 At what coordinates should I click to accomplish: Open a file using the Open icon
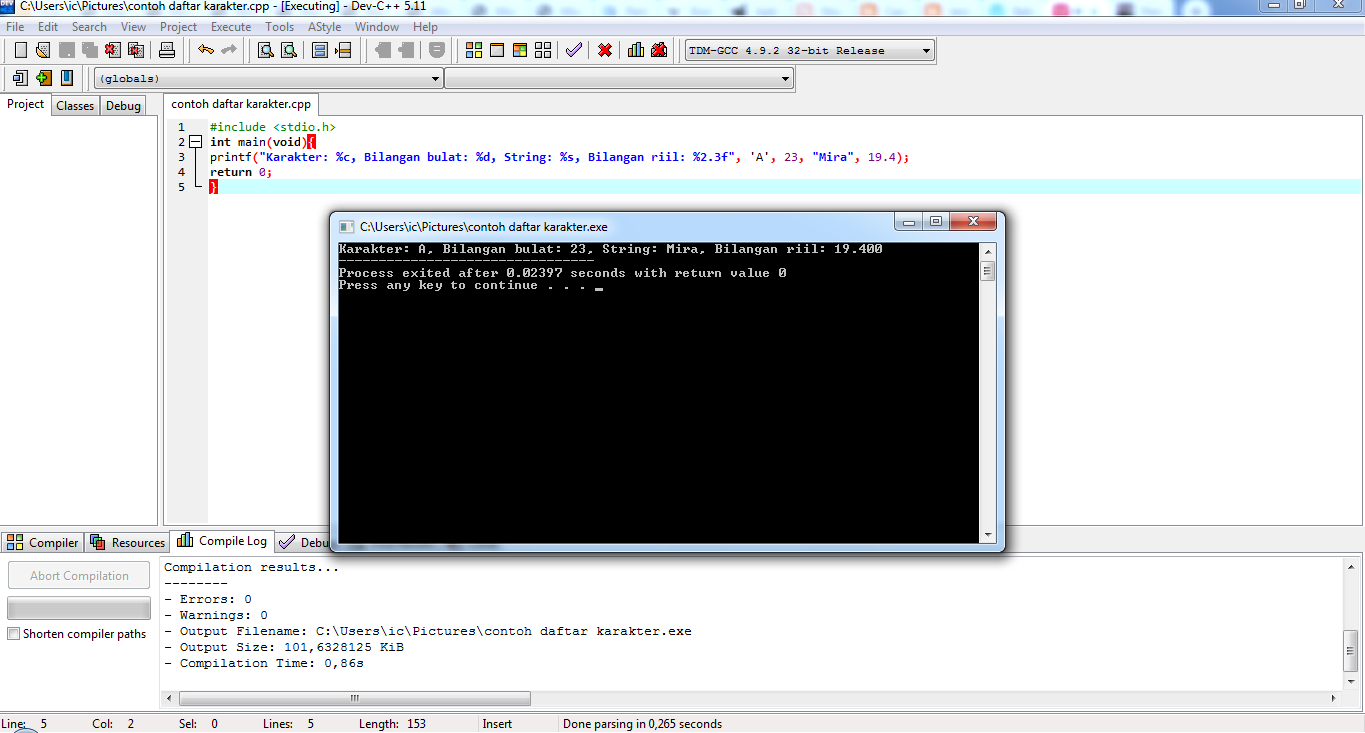click(41, 50)
